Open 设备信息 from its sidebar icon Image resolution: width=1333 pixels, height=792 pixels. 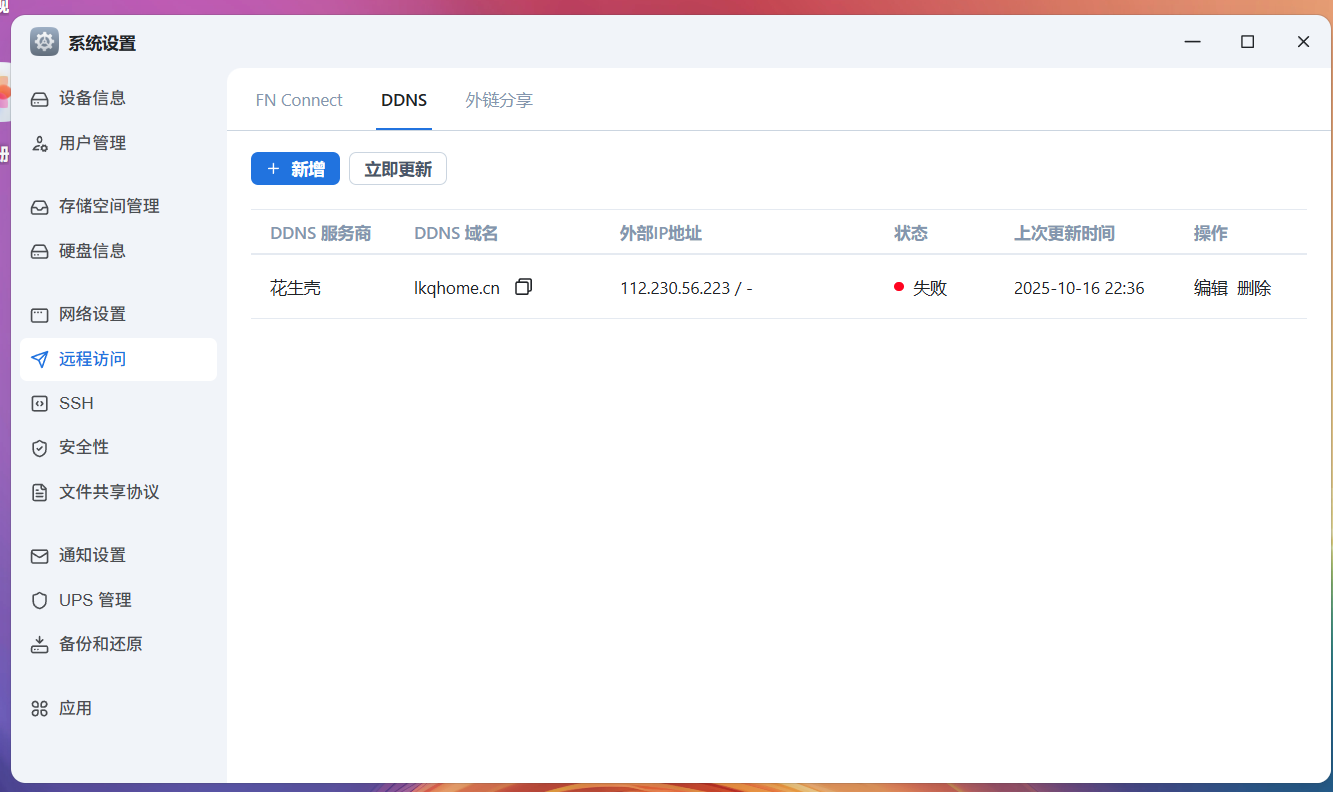pyautogui.click(x=40, y=99)
